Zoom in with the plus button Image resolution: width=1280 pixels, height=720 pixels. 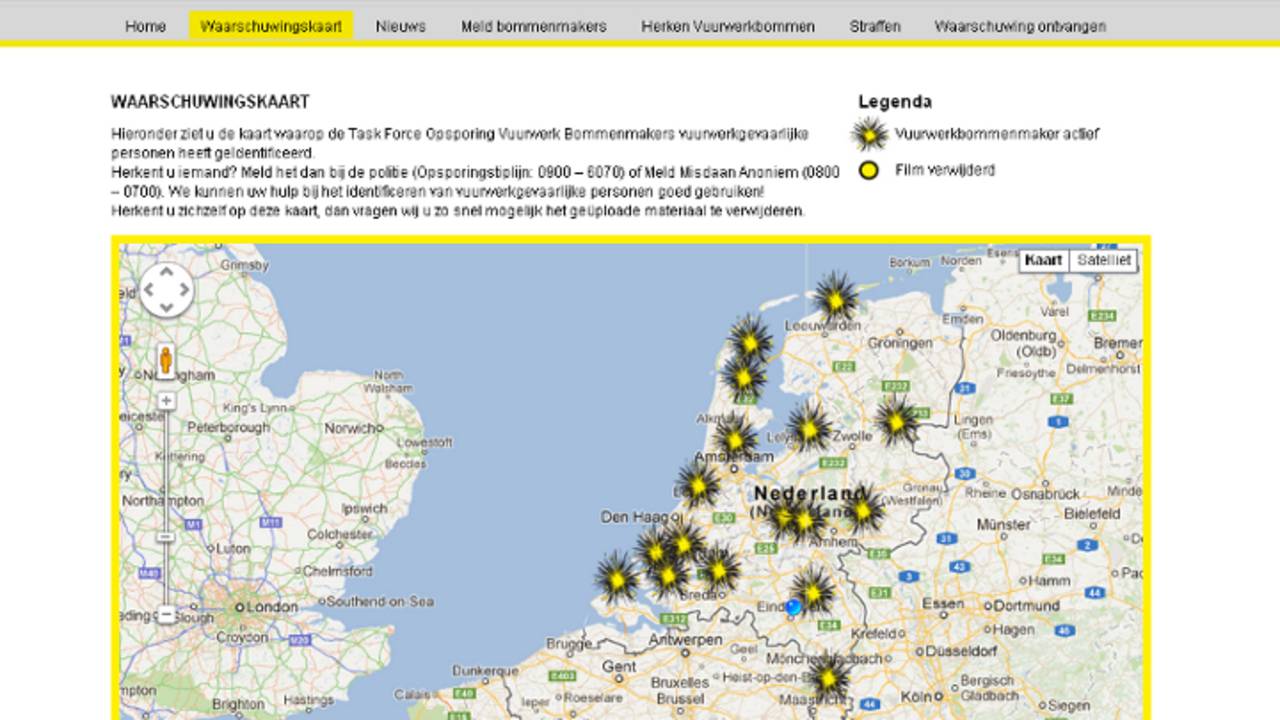[x=166, y=401]
